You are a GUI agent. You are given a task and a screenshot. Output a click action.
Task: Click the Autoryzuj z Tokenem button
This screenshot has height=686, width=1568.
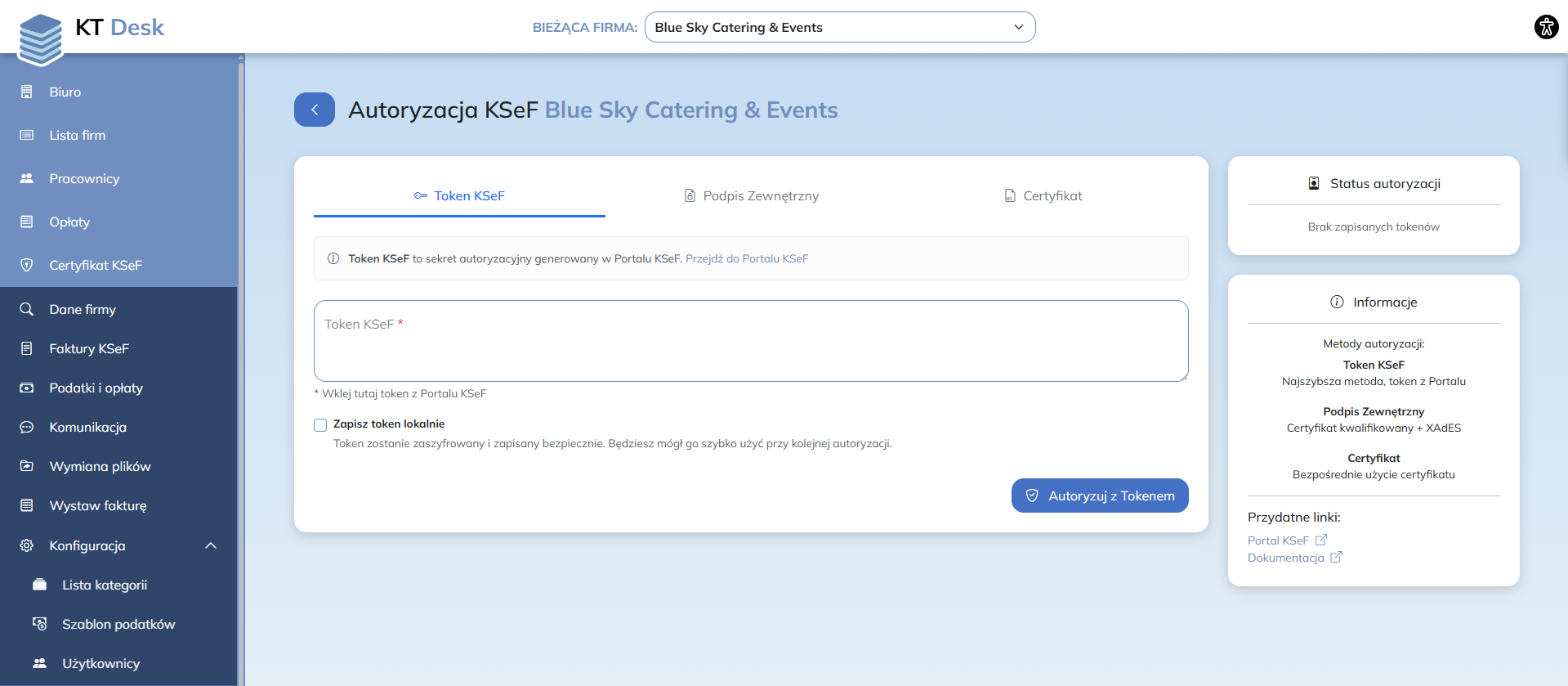click(x=1099, y=495)
